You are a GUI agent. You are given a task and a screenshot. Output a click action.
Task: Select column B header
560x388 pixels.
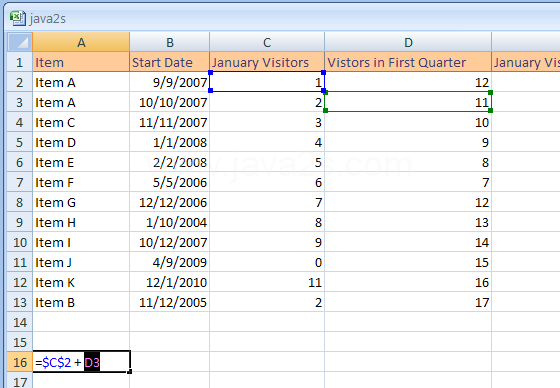(170, 42)
